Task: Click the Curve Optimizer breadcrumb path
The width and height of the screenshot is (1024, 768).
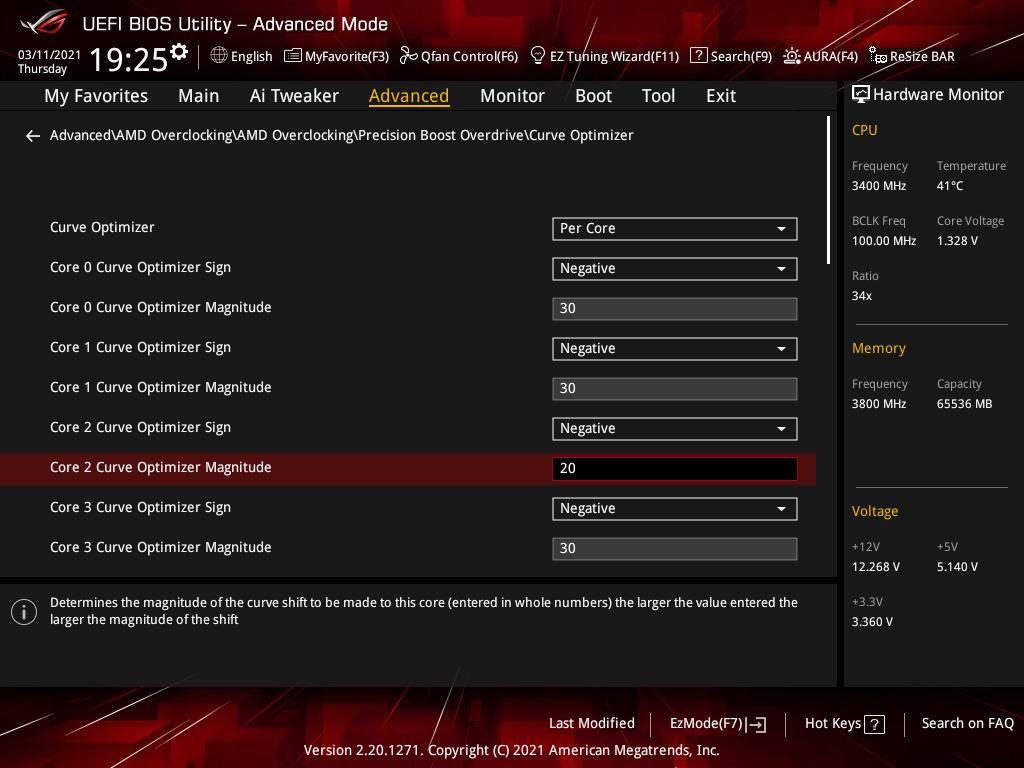Action: click(x=342, y=135)
